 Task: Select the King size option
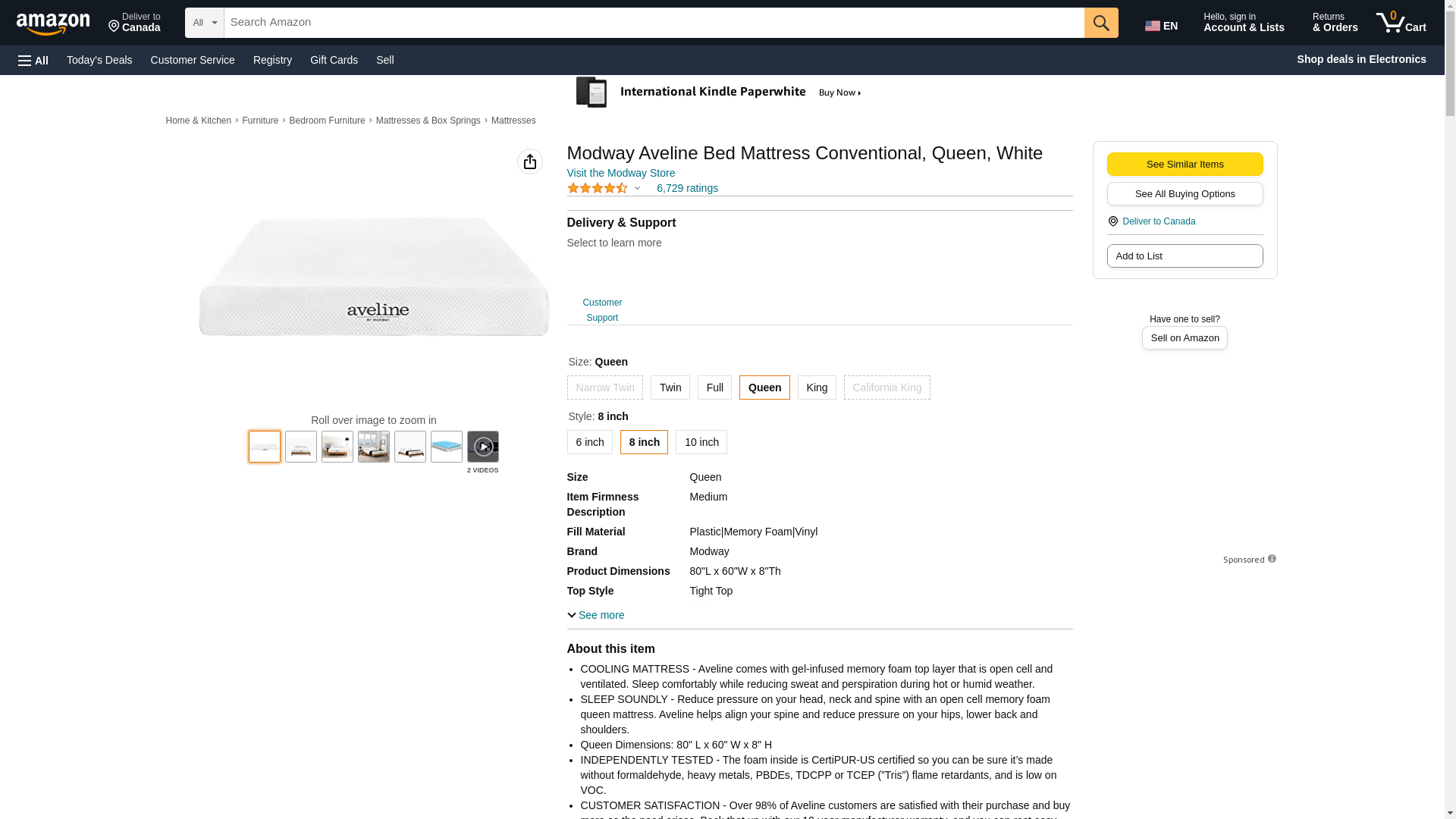pyautogui.click(x=816, y=388)
